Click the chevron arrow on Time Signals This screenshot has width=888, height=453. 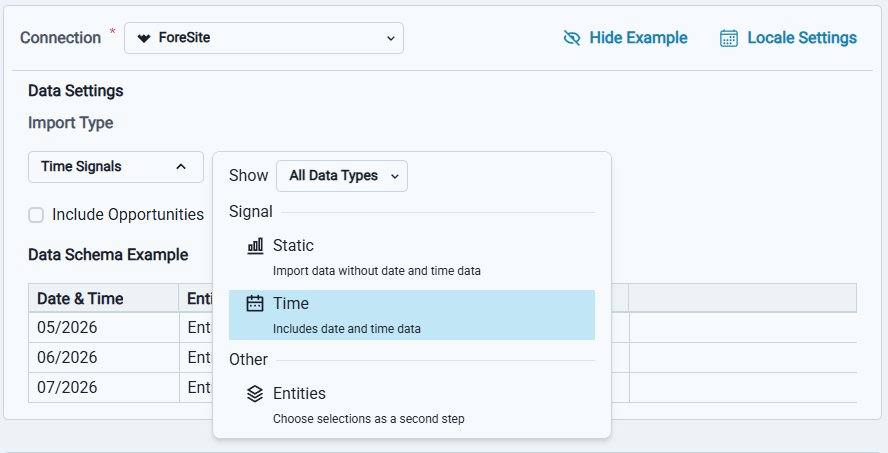181,167
